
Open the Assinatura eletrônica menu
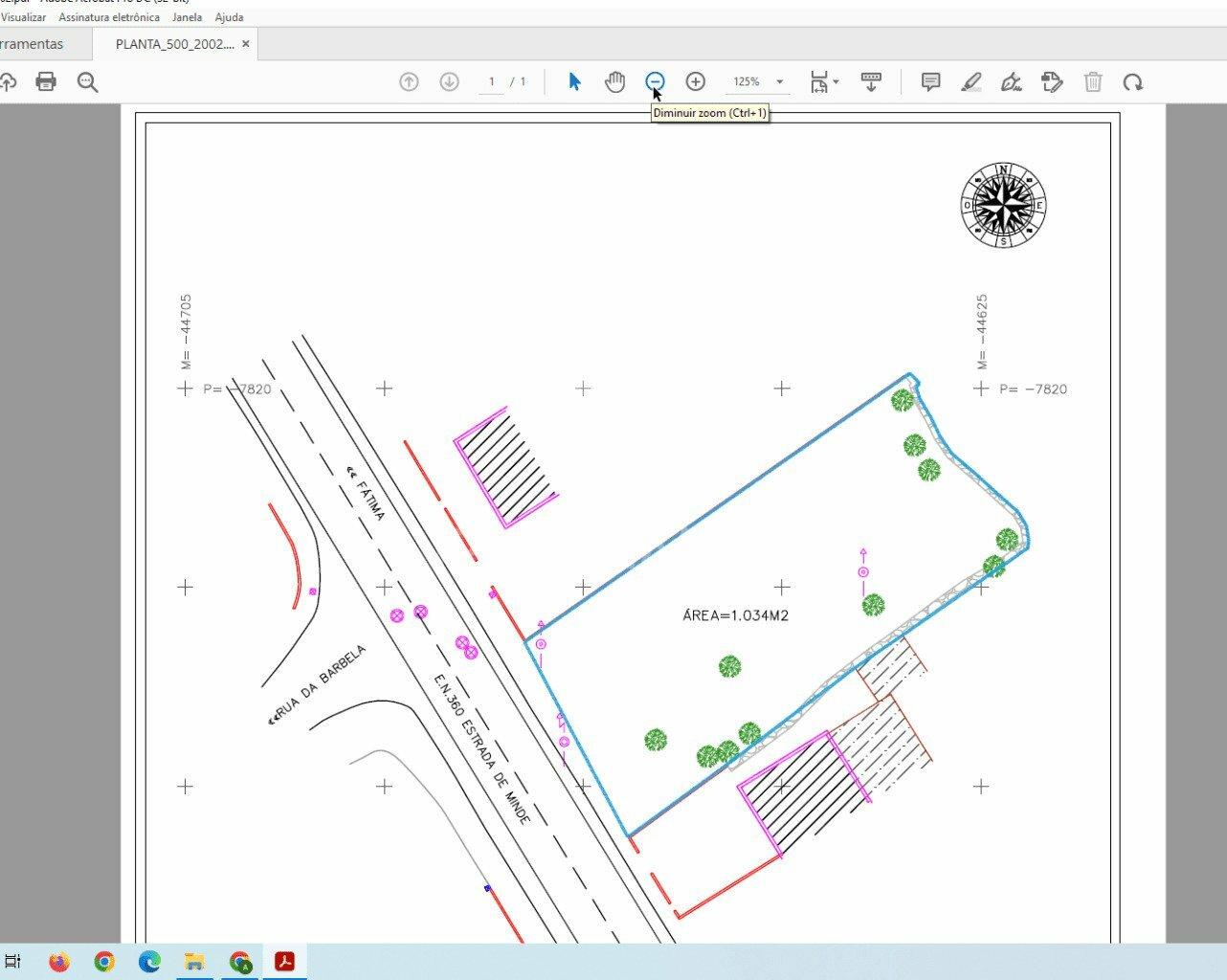point(109,17)
